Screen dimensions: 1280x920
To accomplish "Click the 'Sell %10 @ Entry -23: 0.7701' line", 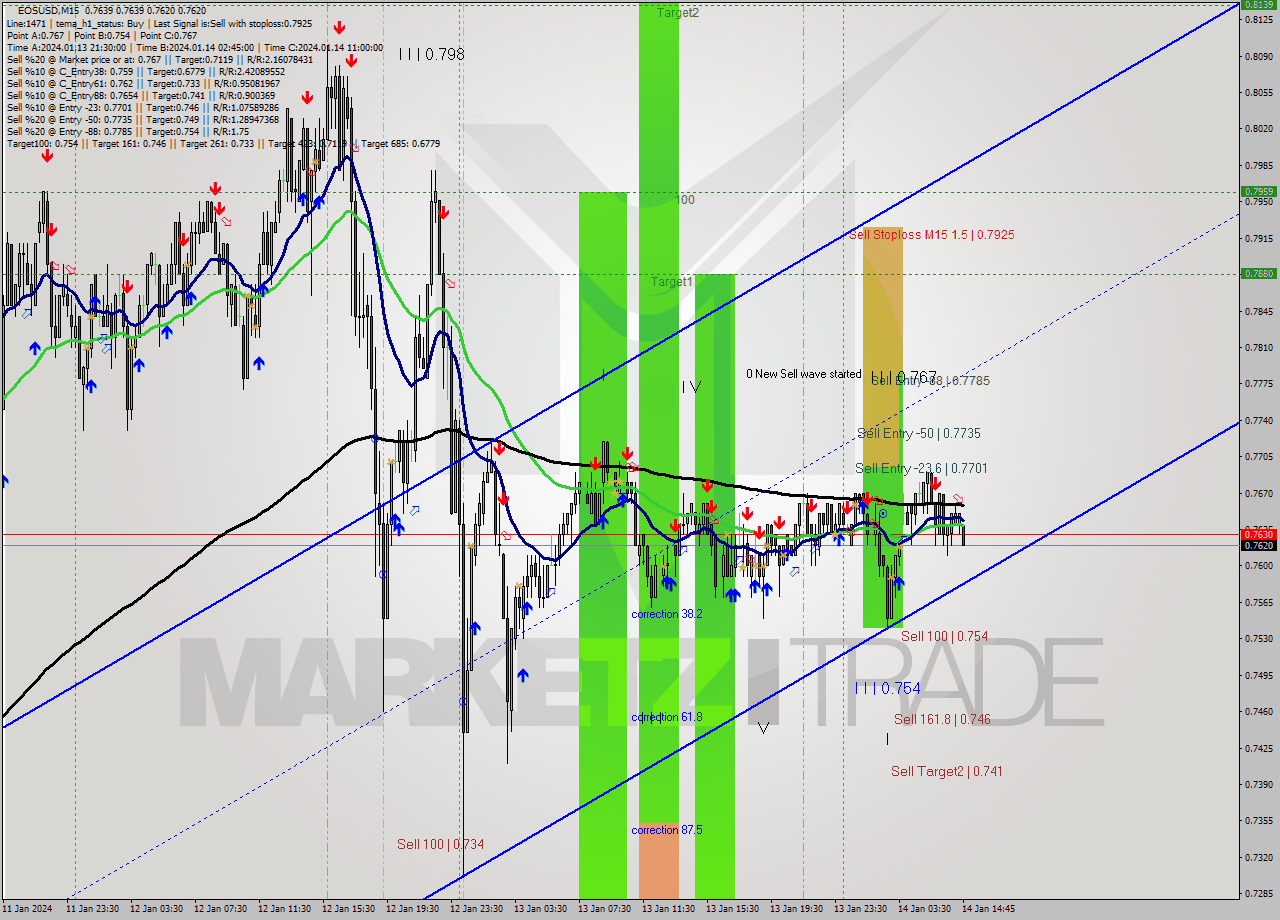I will click(143, 107).
